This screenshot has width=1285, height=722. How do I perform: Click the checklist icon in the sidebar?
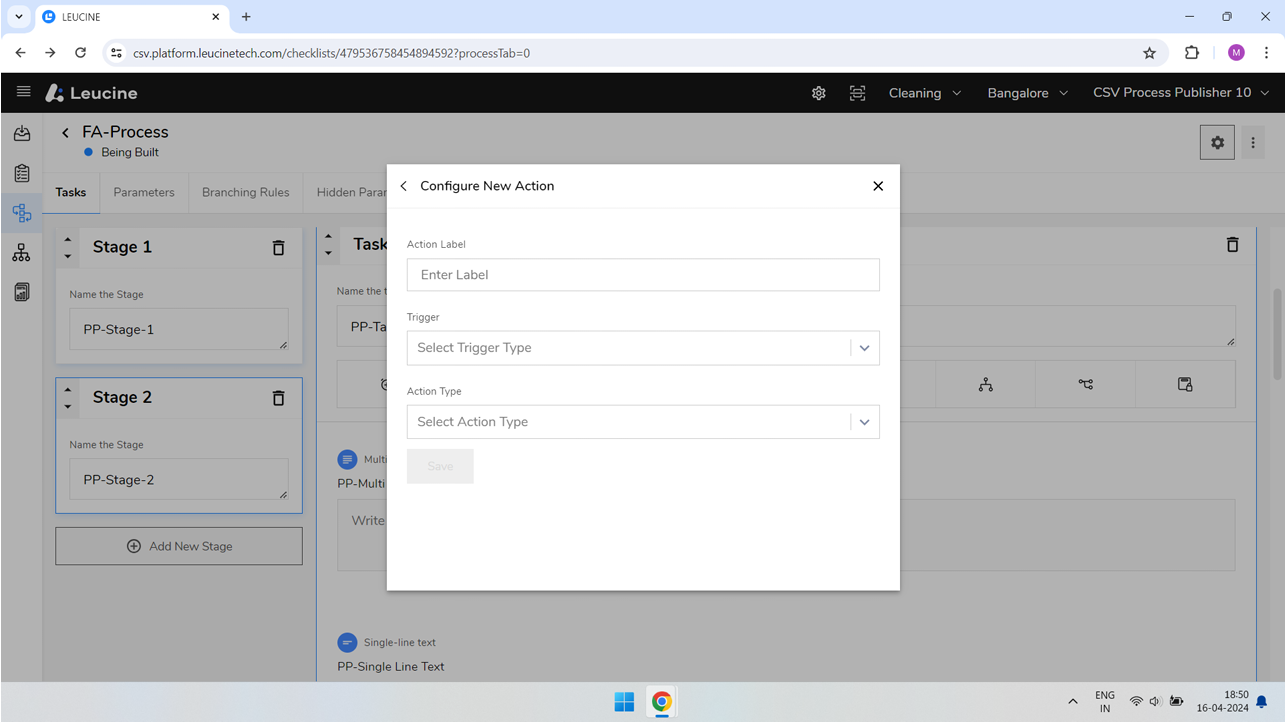point(21,172)
